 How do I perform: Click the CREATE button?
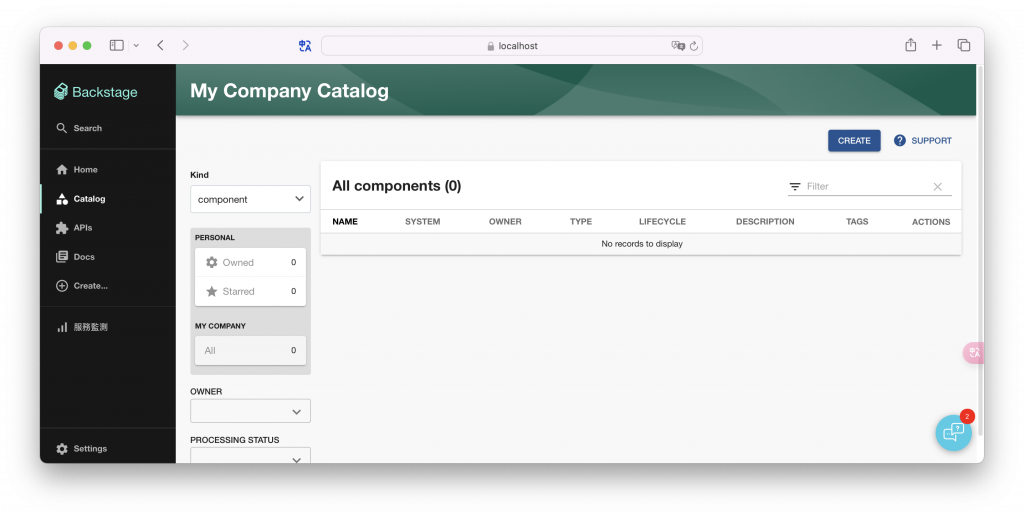click(x=854, y=140)
